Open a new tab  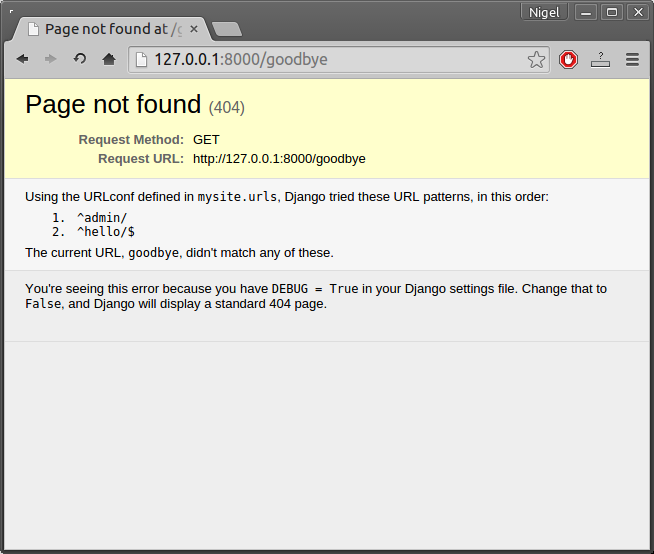[227, 29]
